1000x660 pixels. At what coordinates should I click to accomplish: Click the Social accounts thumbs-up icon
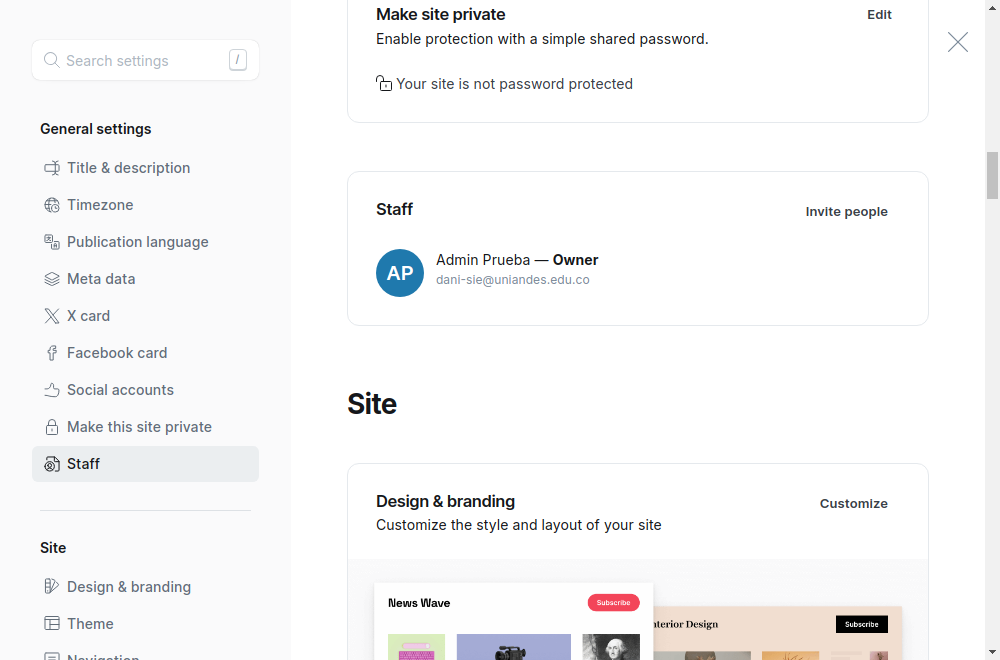coord(52,390)
